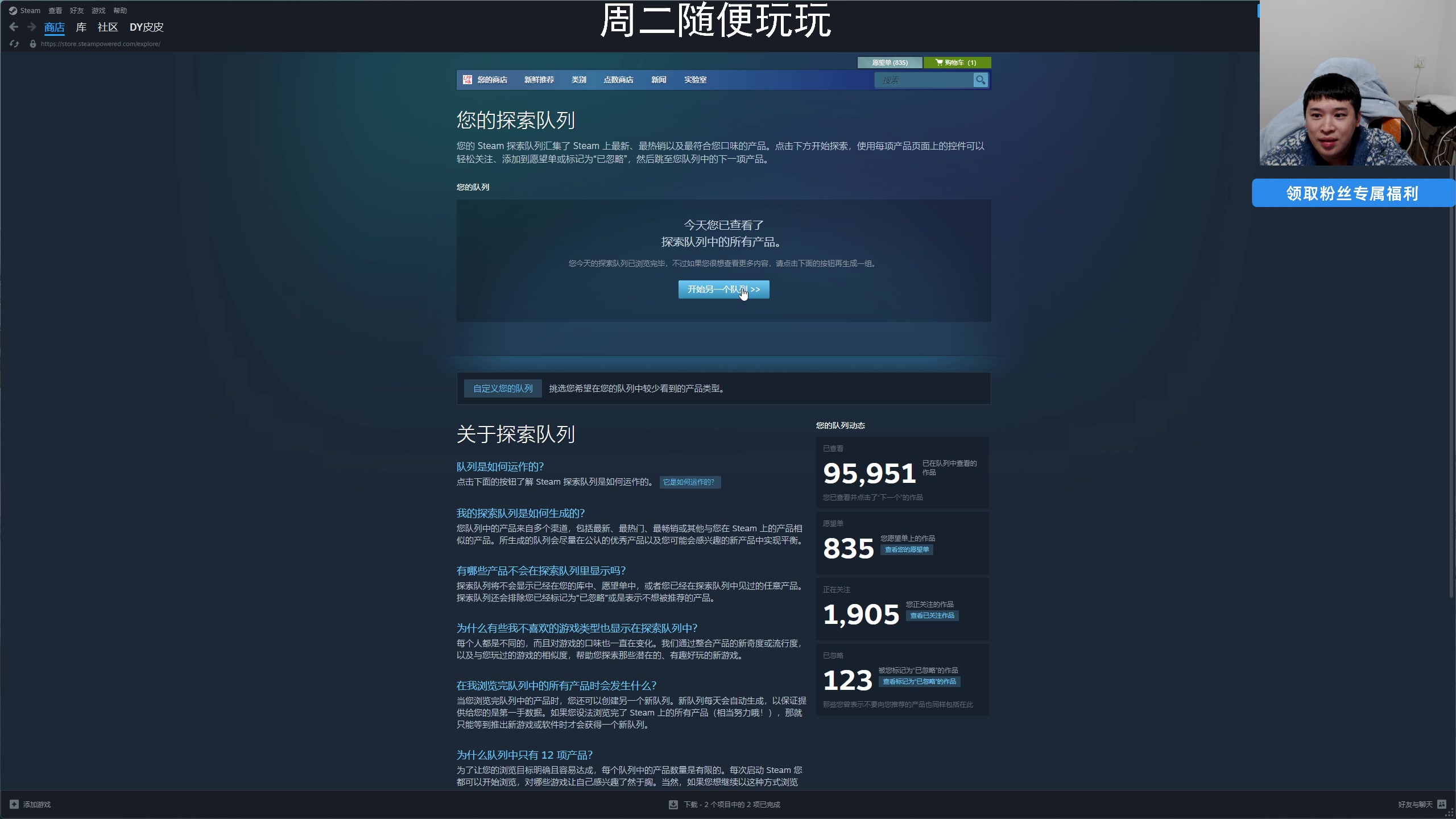Go back with the back arrow
This screenshot has height=819, width=1456.
14,27
